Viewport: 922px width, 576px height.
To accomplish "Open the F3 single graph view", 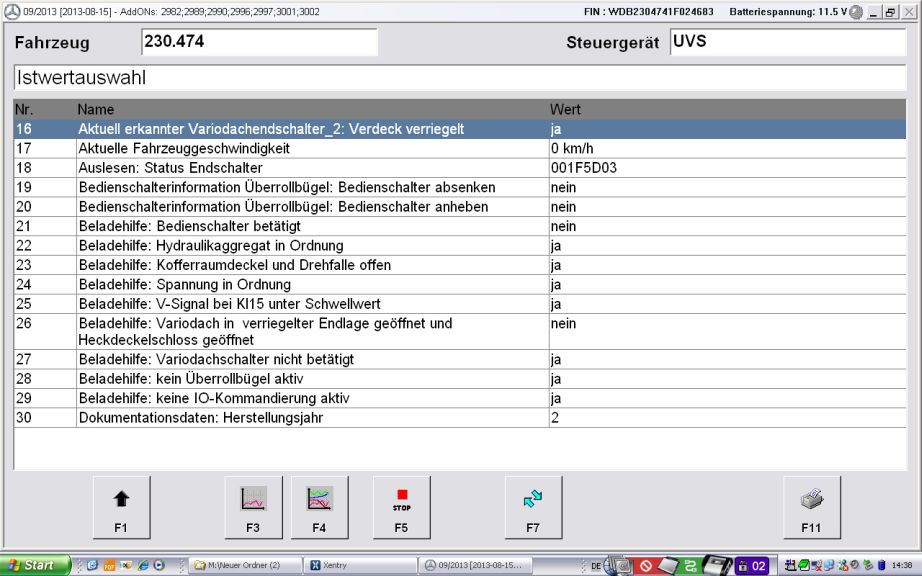I will point(253,507).
